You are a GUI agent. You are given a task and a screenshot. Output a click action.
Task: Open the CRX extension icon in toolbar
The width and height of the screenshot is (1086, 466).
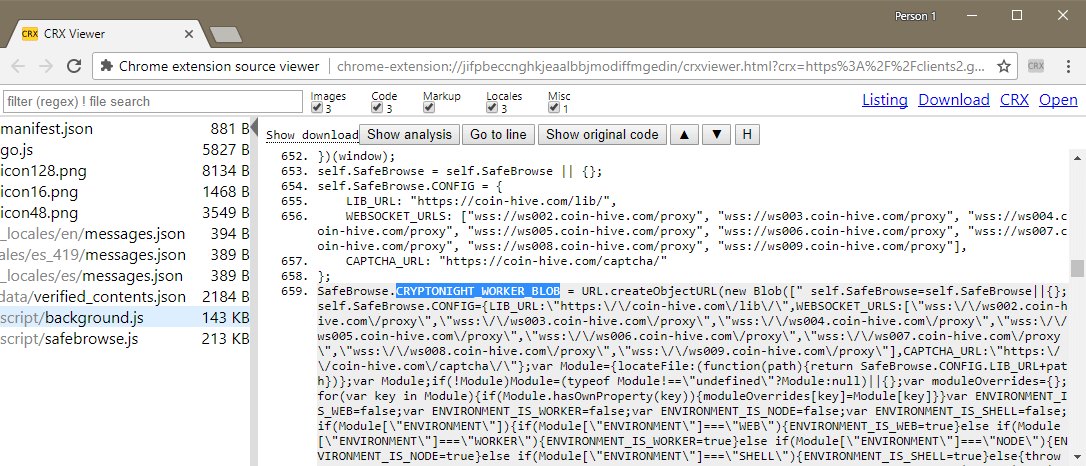(x=1035, y=66)
